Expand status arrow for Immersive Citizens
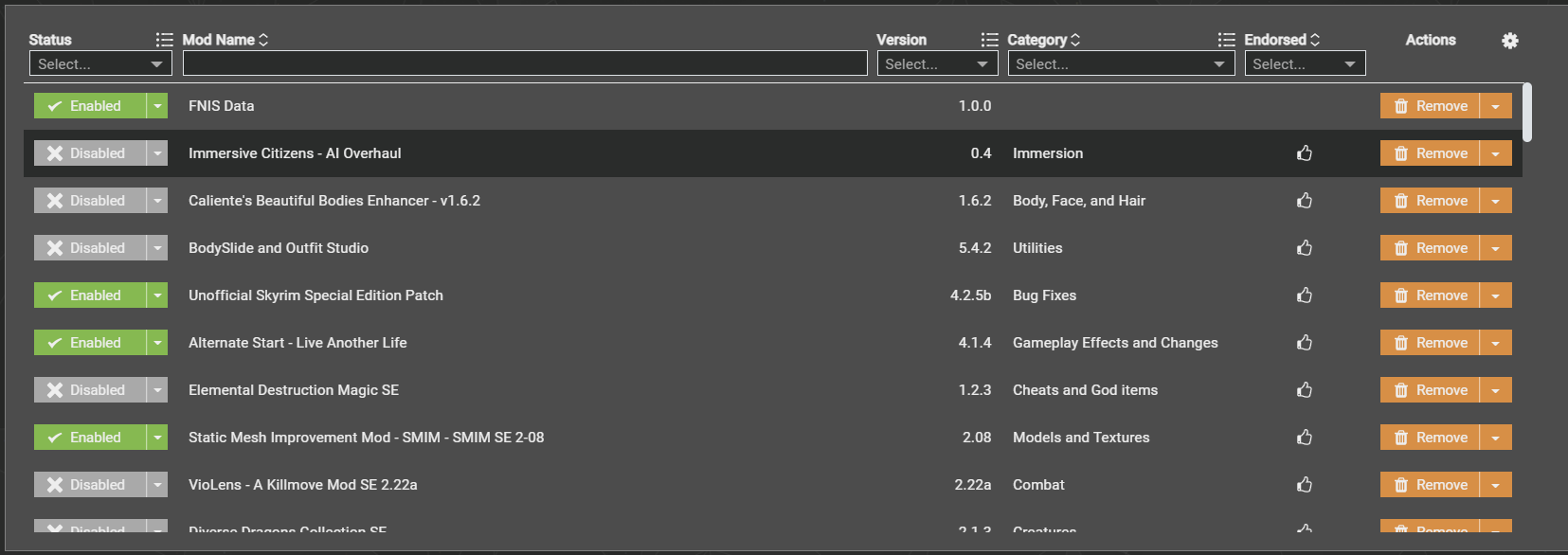 157,152
